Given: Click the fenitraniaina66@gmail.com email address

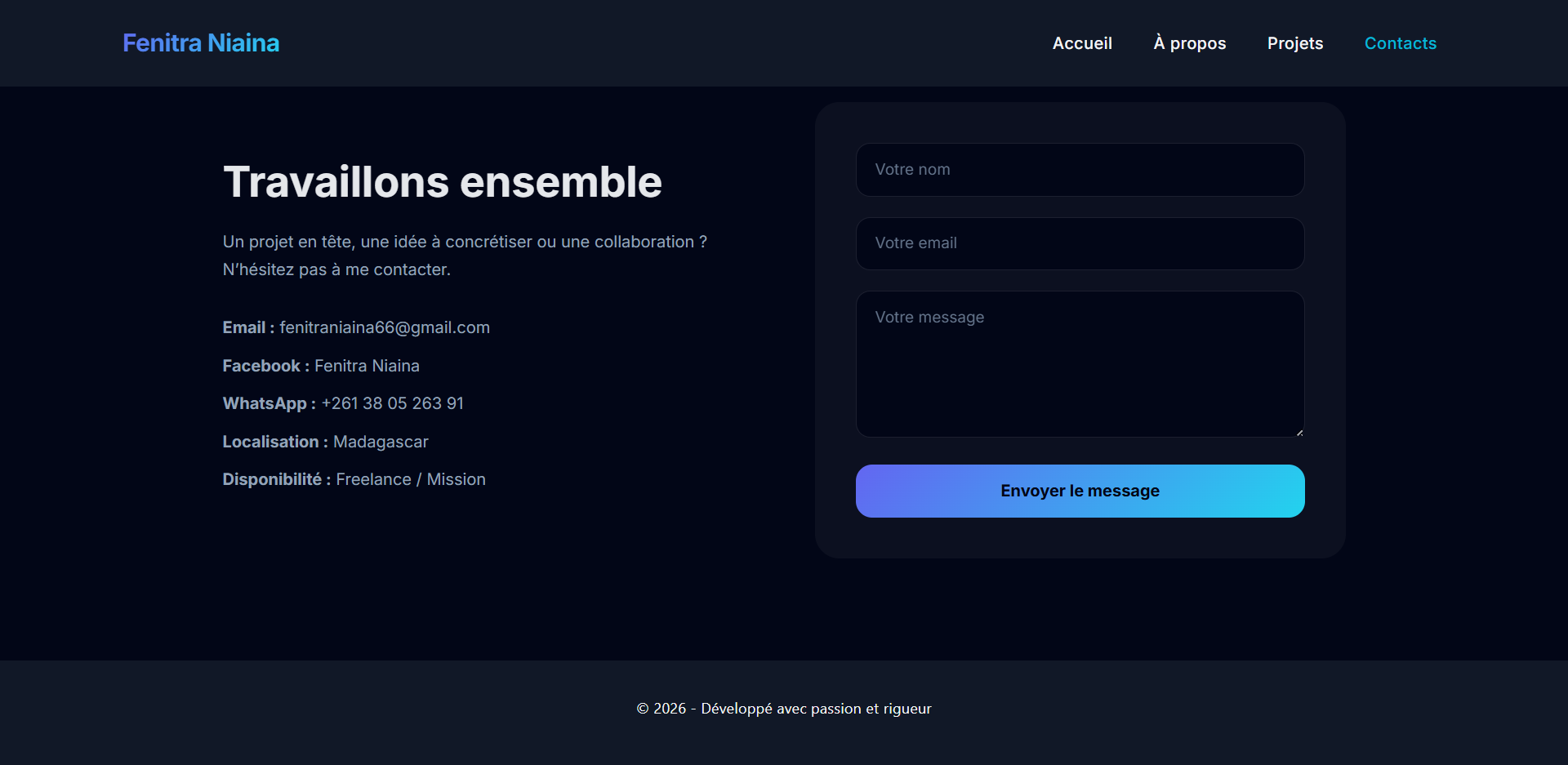Looking at the screenshot, I should [385, 327].
